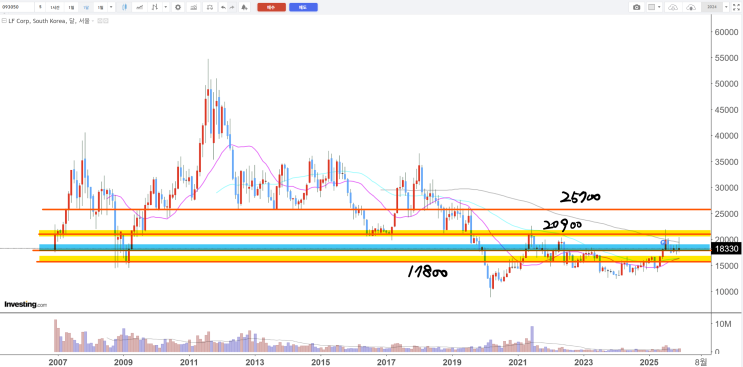
Task: Select the 1월 interval button
Action: point(100,7)
